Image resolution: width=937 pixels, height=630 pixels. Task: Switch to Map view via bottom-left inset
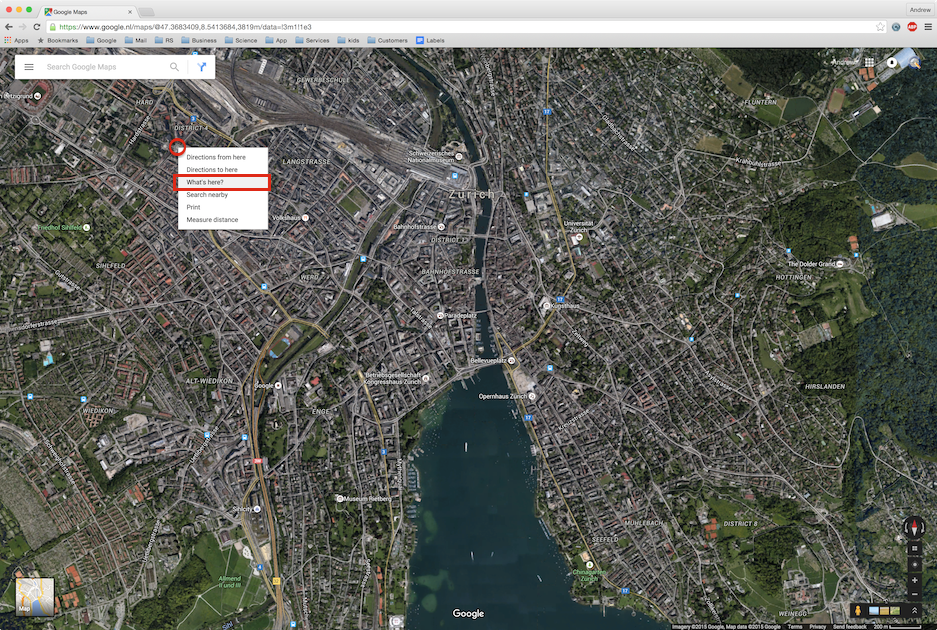point(33,597)
